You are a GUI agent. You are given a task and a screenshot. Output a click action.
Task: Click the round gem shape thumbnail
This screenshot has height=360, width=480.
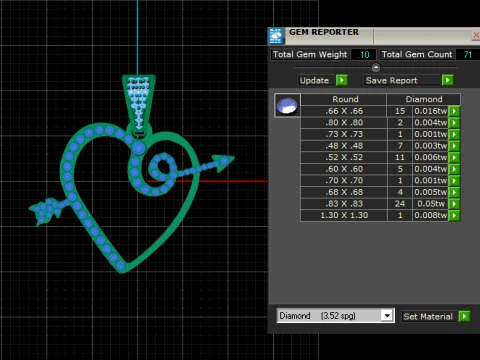(x=287, y=105)
